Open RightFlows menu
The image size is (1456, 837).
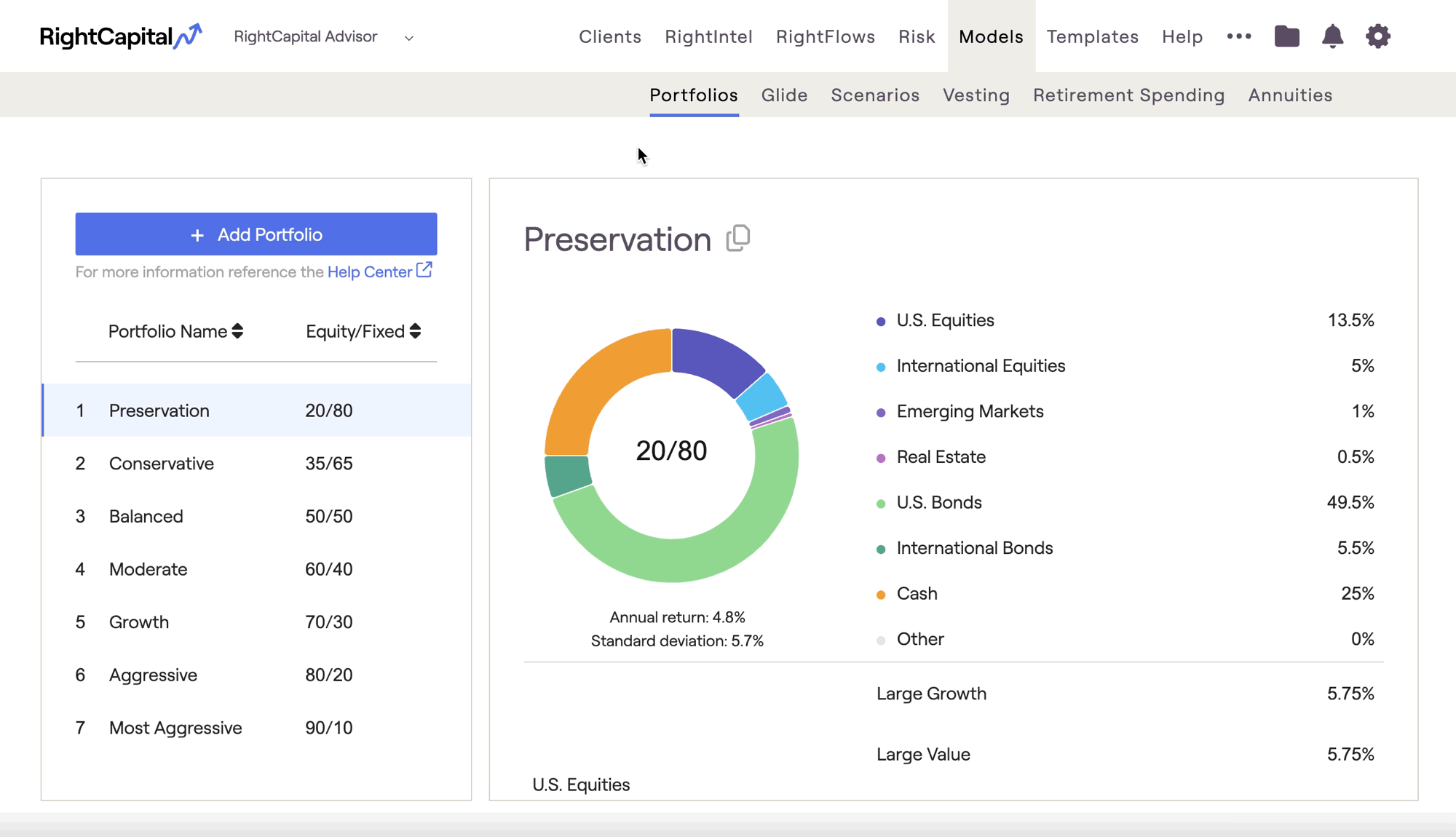(x=826, y=36)
